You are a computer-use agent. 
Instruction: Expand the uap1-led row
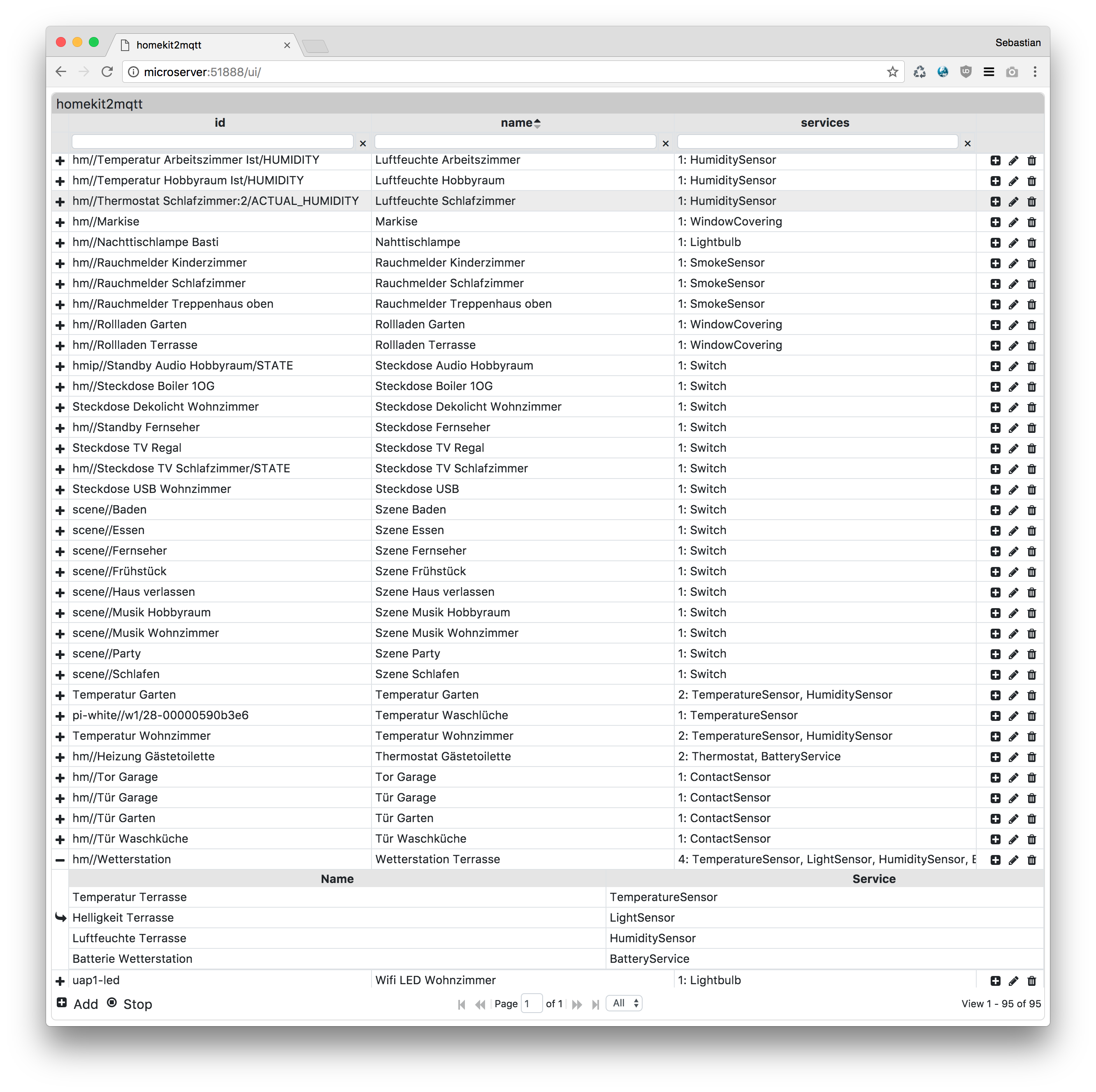click(x=60, y=981)
